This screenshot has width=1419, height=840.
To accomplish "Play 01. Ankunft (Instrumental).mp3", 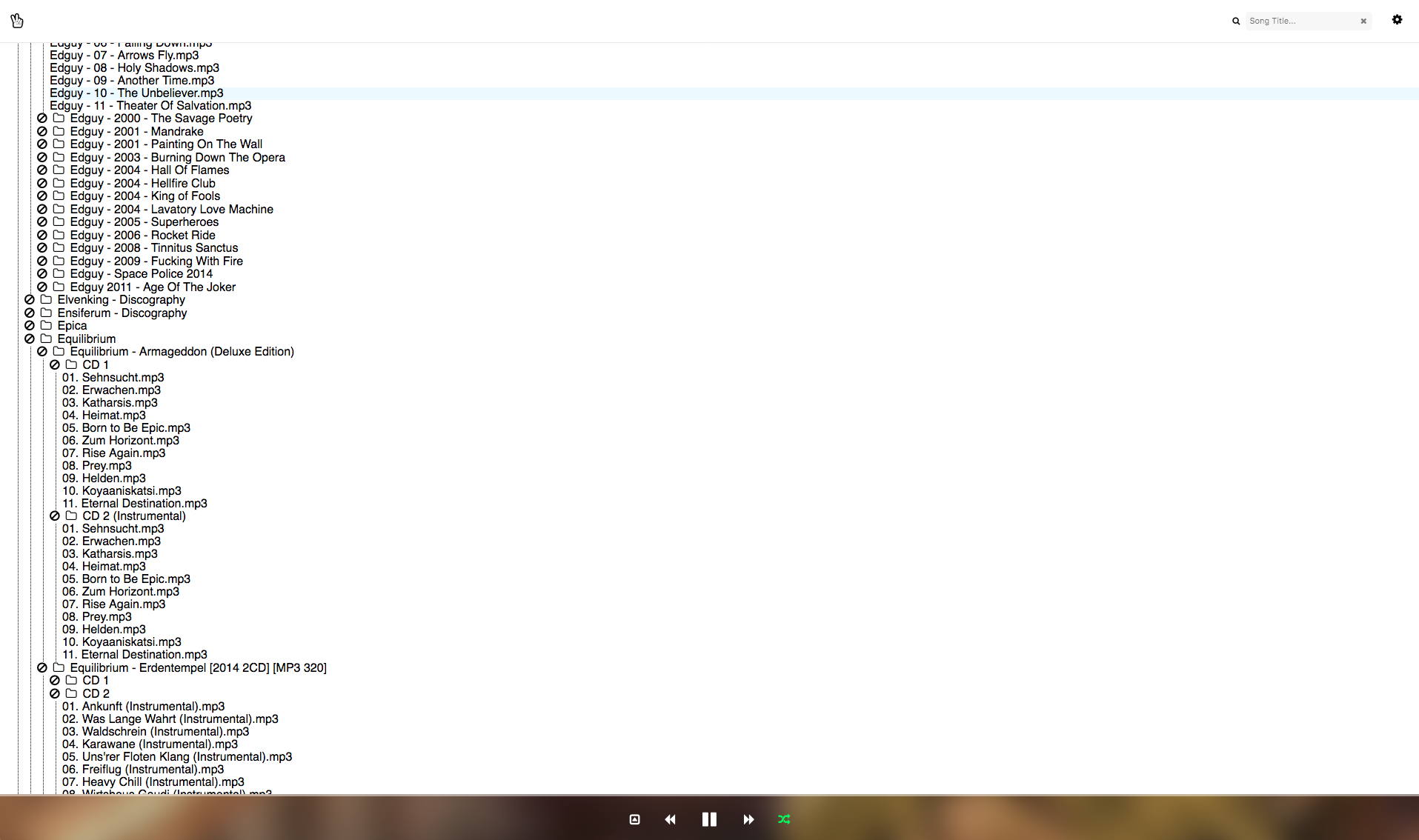I will click(x=144, y=707).
